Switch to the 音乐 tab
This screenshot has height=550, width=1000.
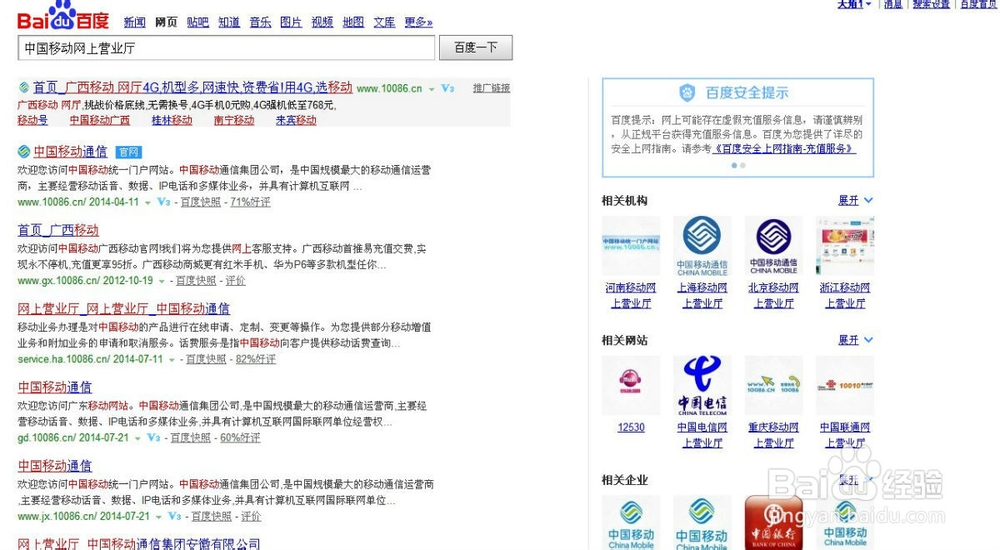260,22
